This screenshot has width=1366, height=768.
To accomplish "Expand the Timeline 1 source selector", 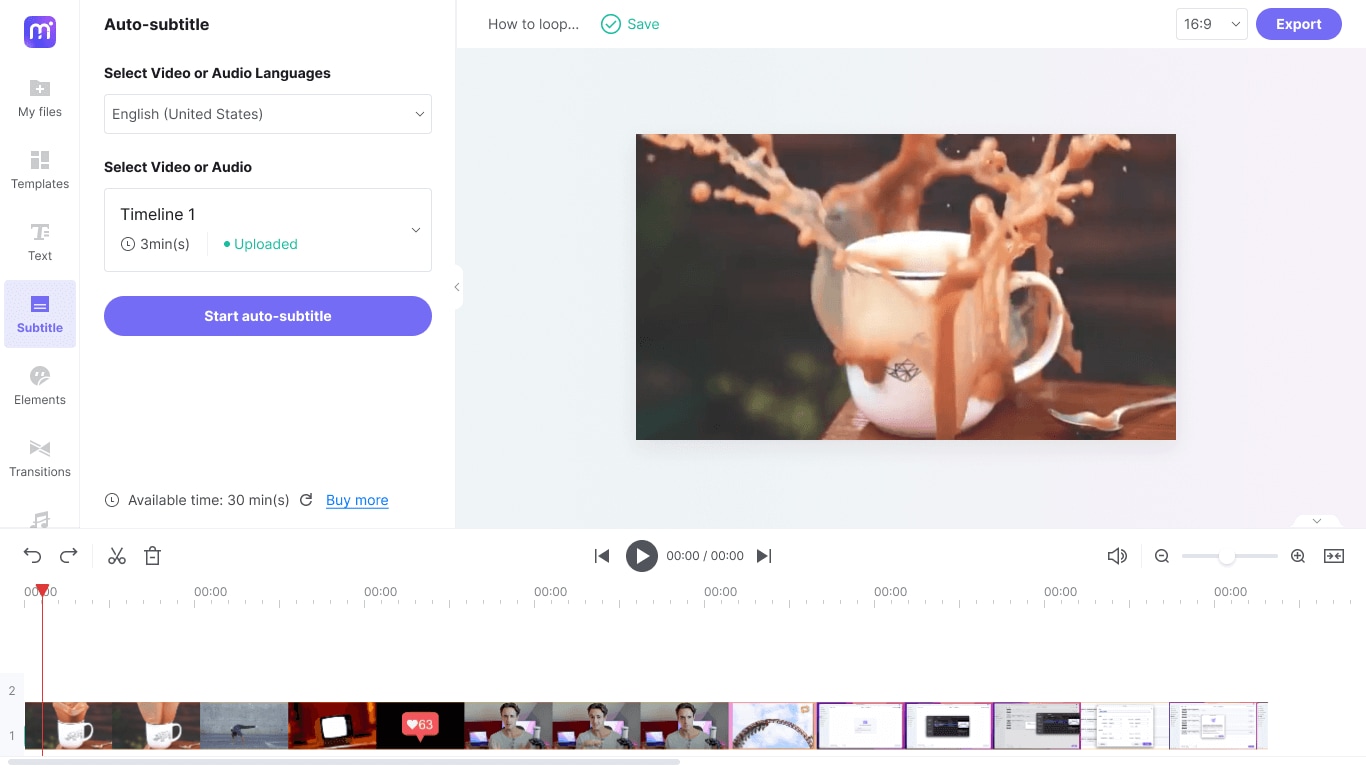I will [268, 230].
